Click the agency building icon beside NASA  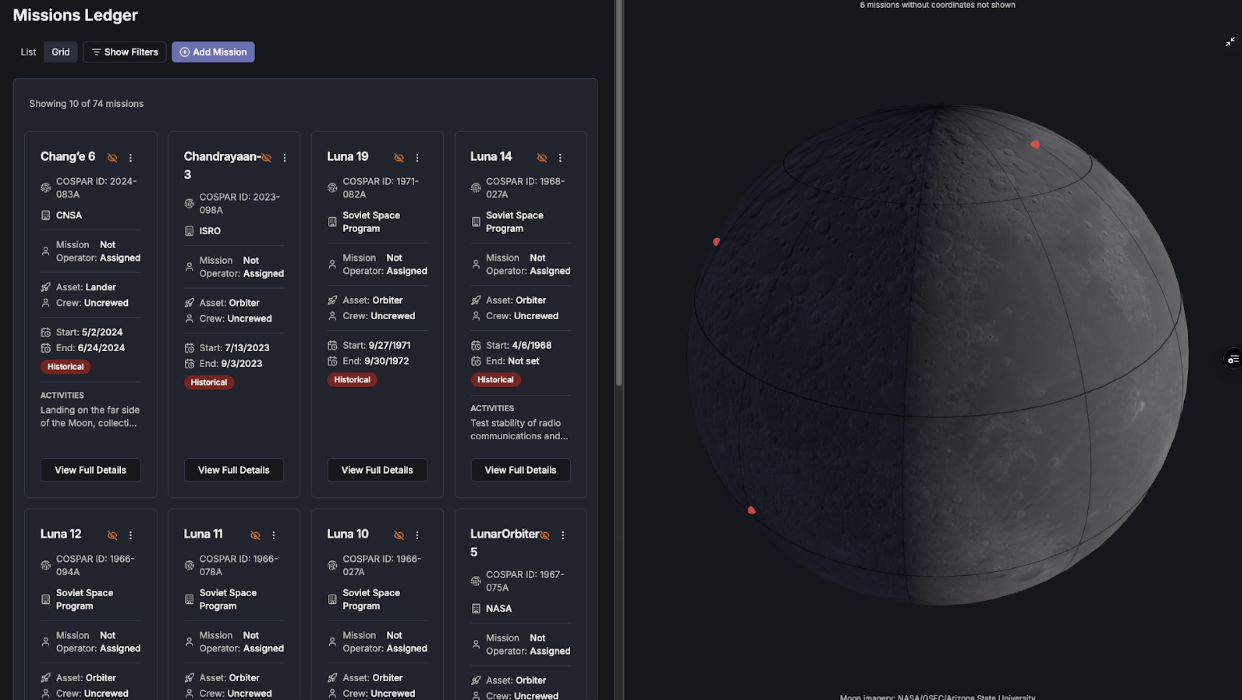[476, 608]
